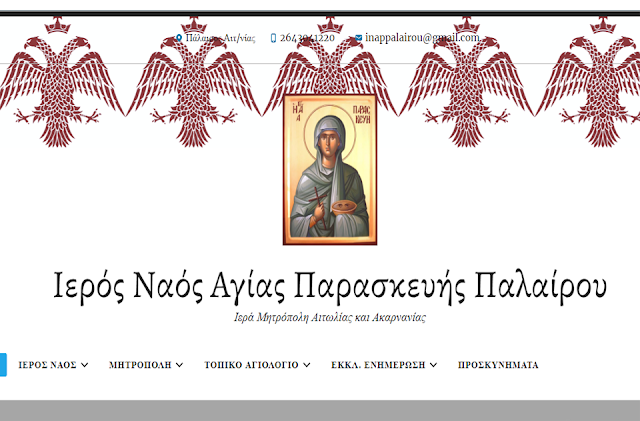Click the Ιερά Μητρόπολη Αιτωλίας και Ακαρνανίας tagline
Image resolution: width=640 pixels, height=421 pixels.
click(x=330, y=317)
